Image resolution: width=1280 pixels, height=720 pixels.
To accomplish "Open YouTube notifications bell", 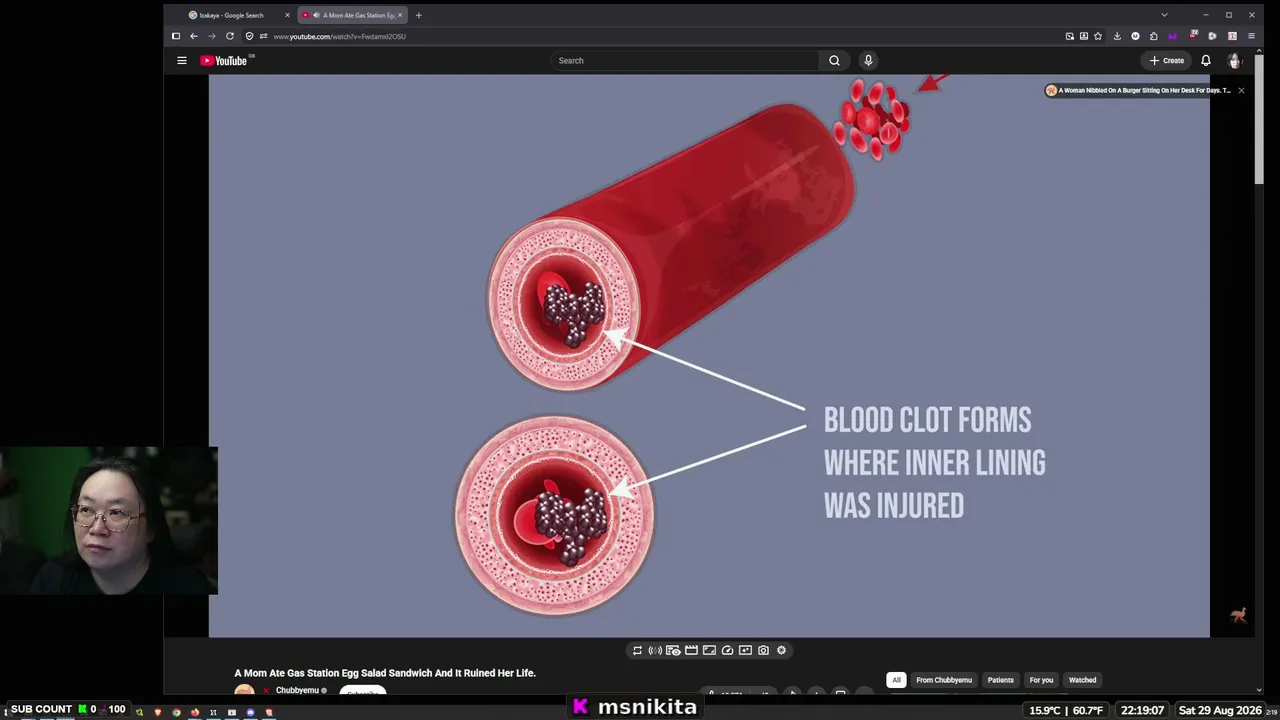I will pos(1206,61).
